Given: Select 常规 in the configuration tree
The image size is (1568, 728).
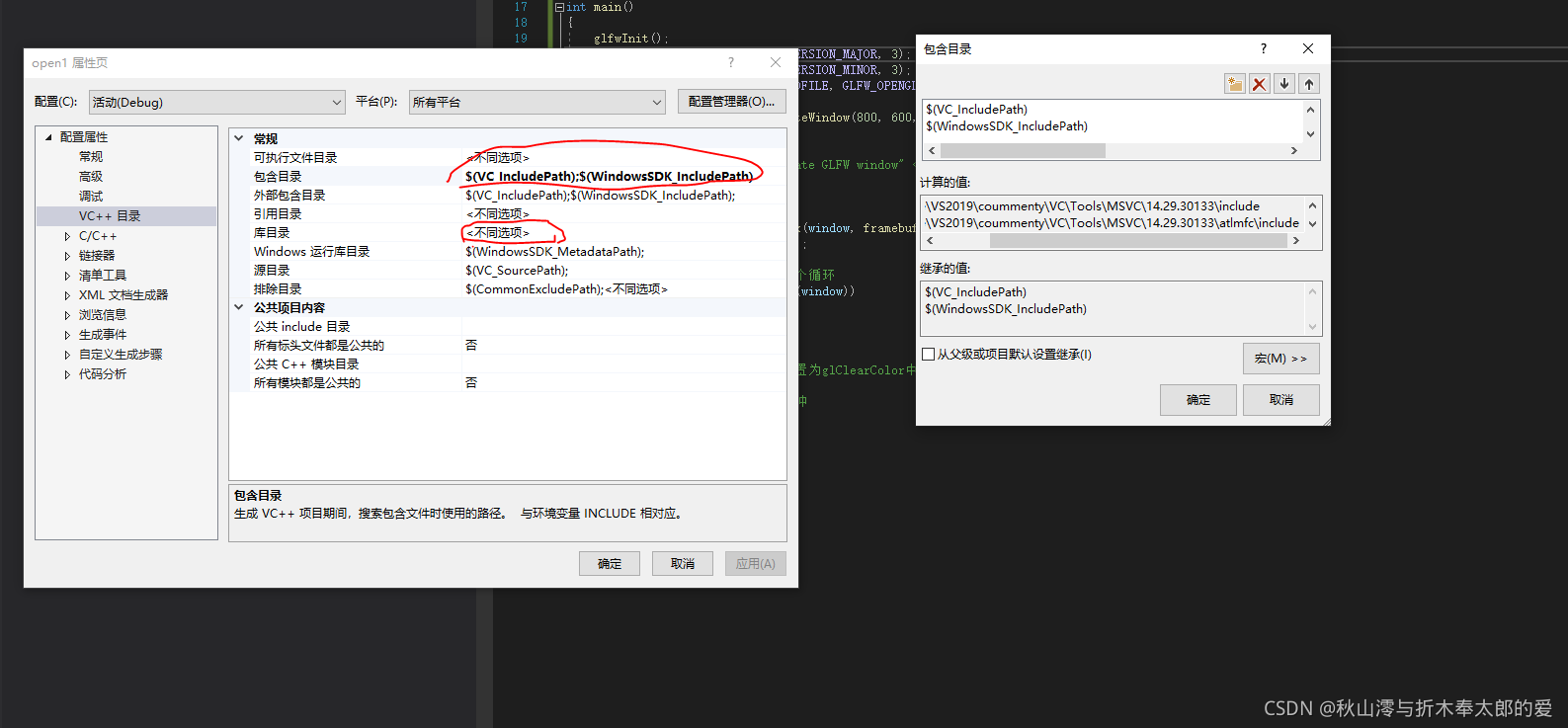Looking at the screenshot, I should tap(91, 157).
